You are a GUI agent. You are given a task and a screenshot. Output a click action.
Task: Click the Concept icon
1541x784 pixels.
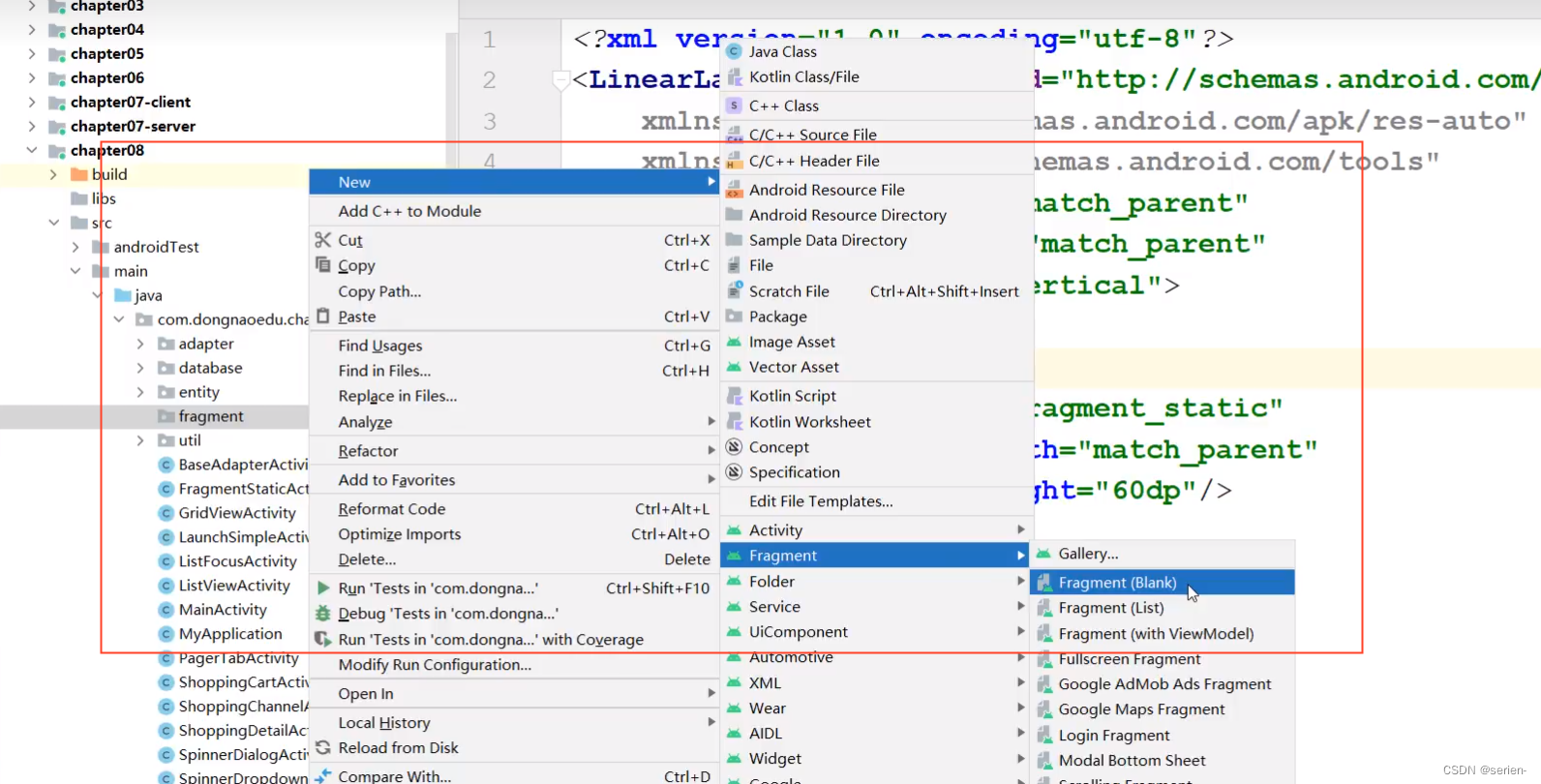pyautogui.click(x=735, y=447)
